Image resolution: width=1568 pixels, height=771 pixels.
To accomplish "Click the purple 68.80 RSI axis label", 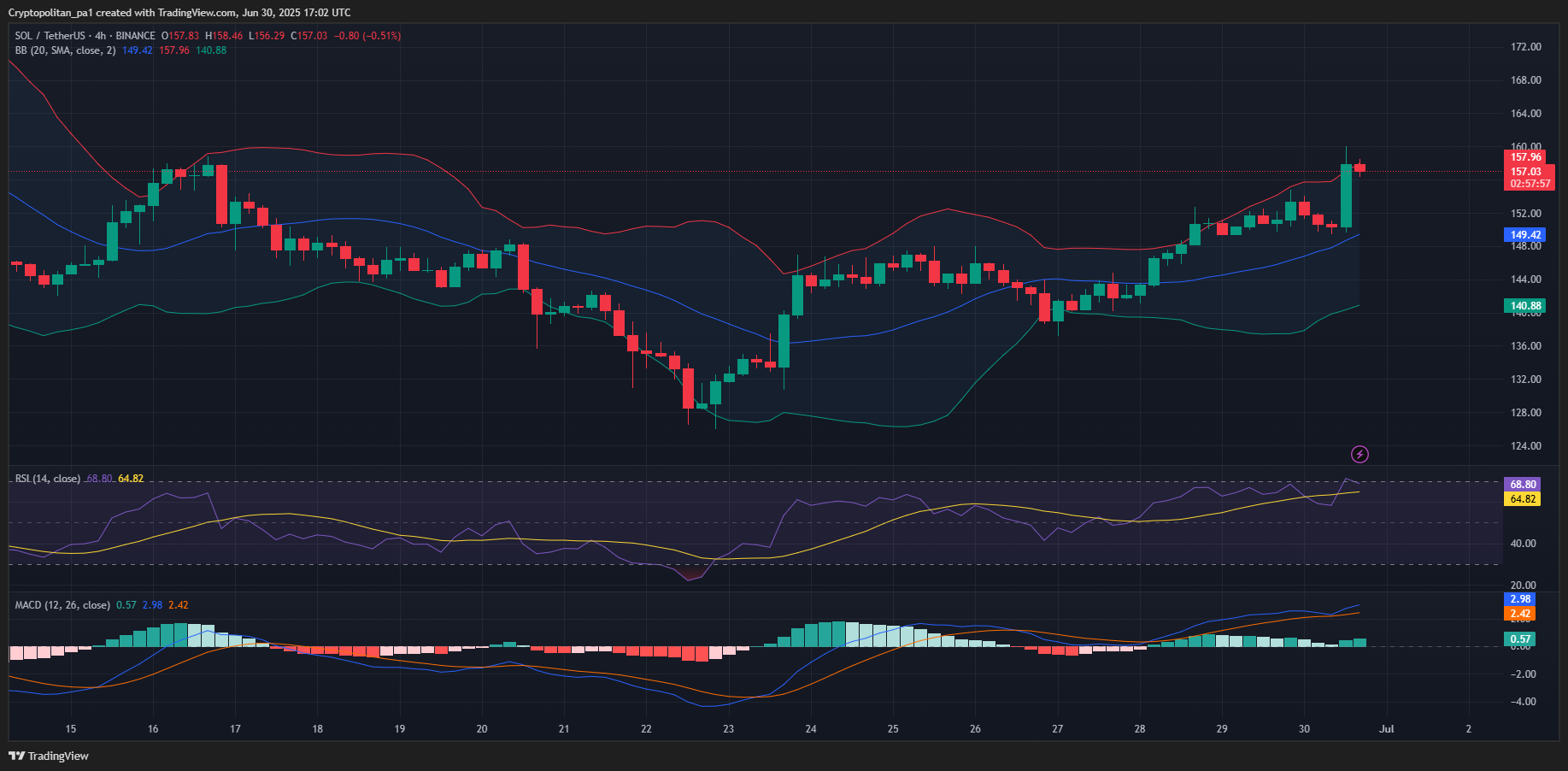I will click(x=1522, y=485).
